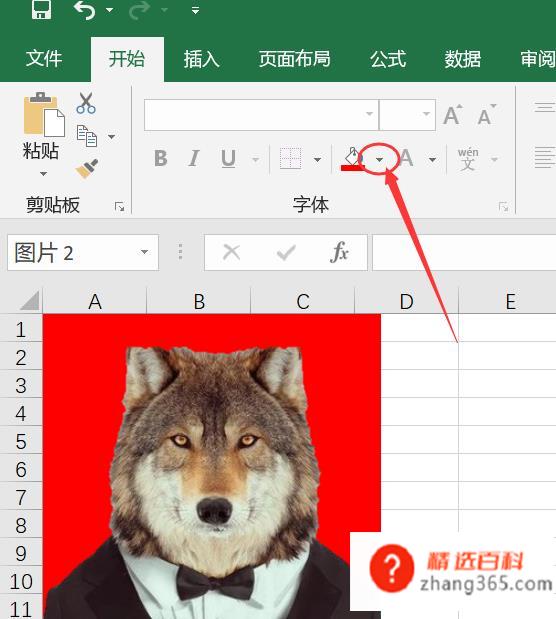The width and height of the screenshot is (556, 619).
Task: Toggle Underline formatting
Action: click(228, 159)
